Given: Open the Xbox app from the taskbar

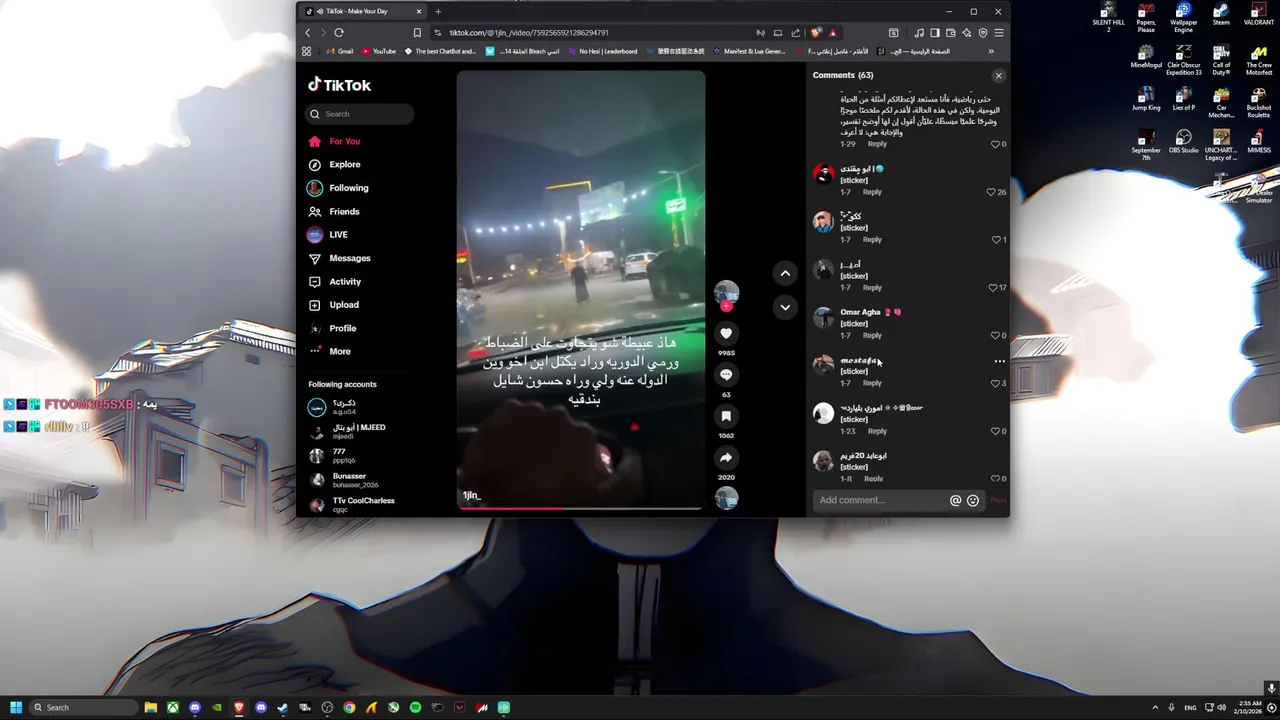Looking at the screenshot, I should click(173, 707).
